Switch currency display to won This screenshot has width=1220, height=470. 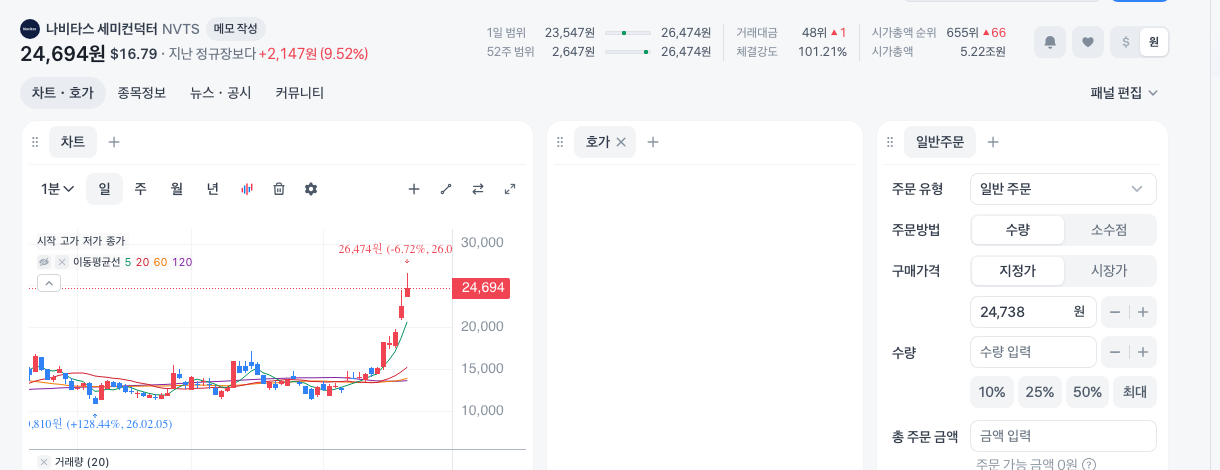coord(1153,42)
